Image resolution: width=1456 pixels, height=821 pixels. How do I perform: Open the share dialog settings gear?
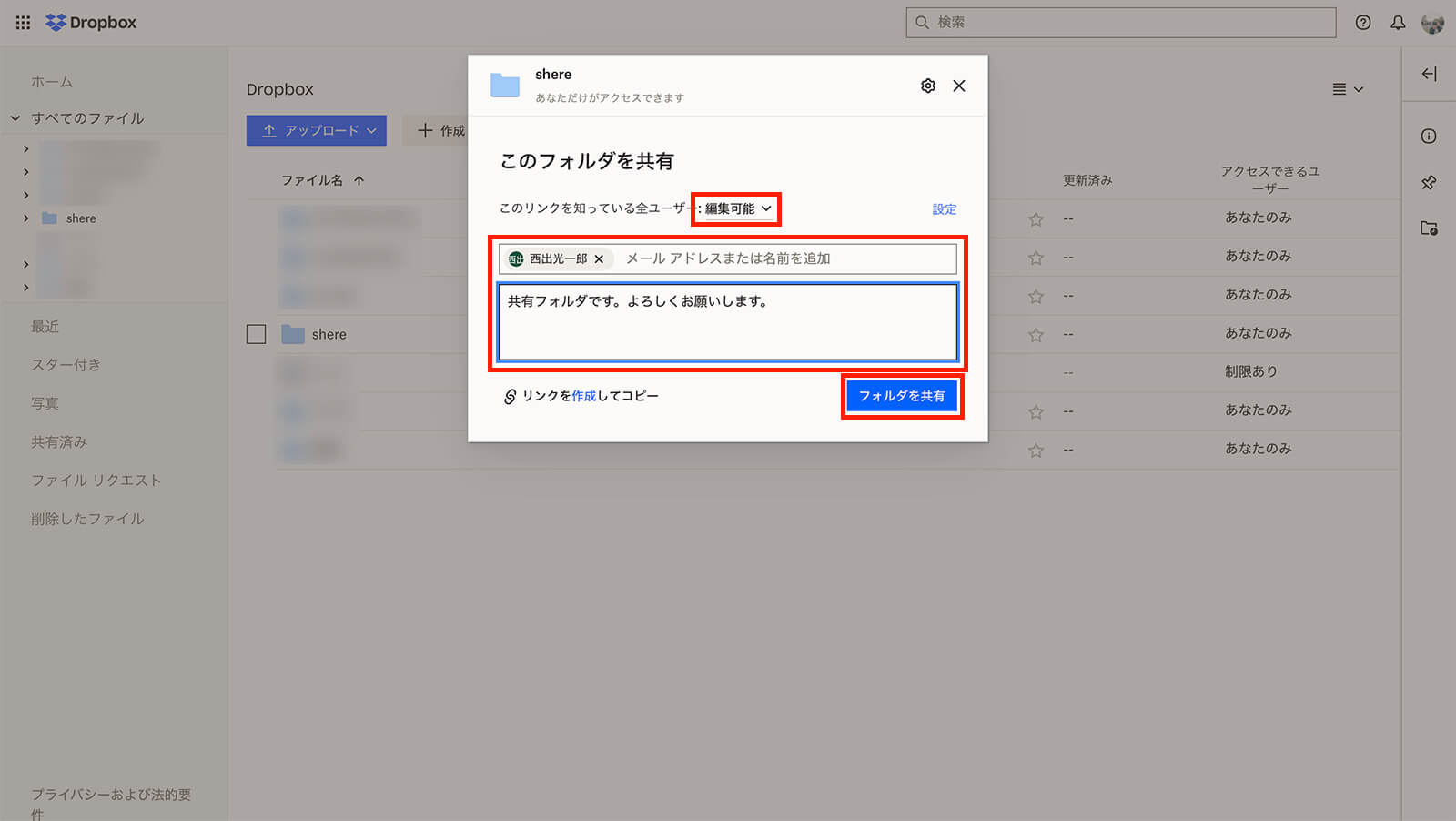[927, 86]
